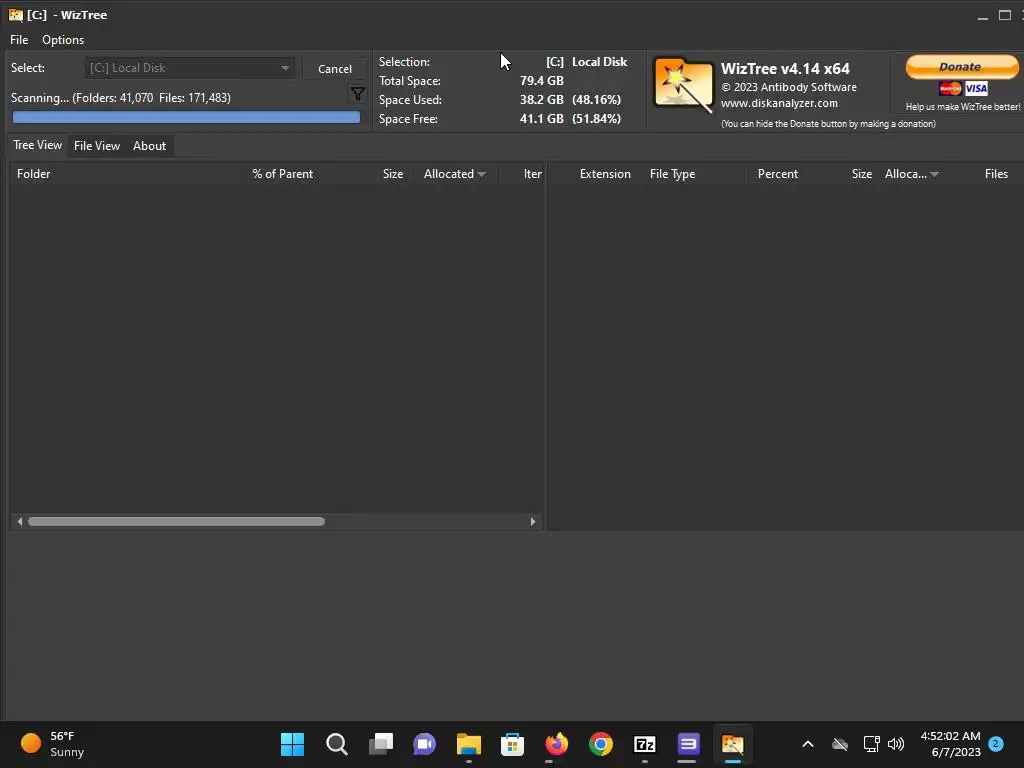Open the filter funnel icon
The height and width of the screenshot is (768, 1024).
(357, 94)
